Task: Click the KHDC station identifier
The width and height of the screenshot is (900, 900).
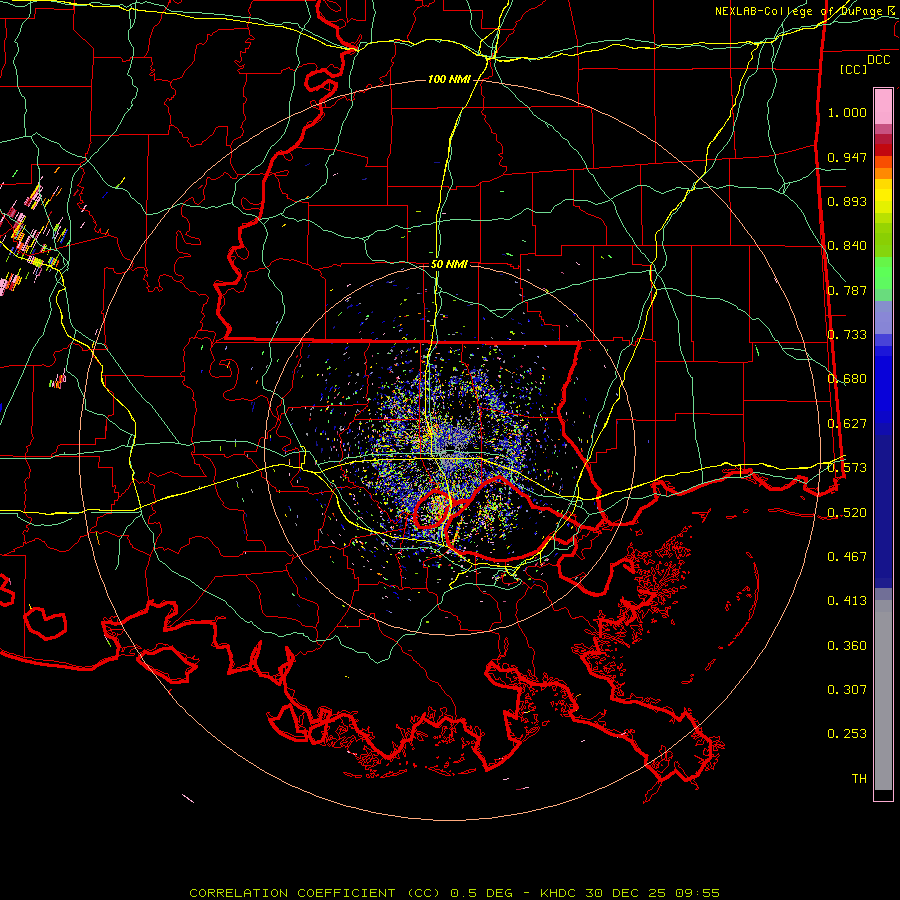Action: click(x=560, y=893)
